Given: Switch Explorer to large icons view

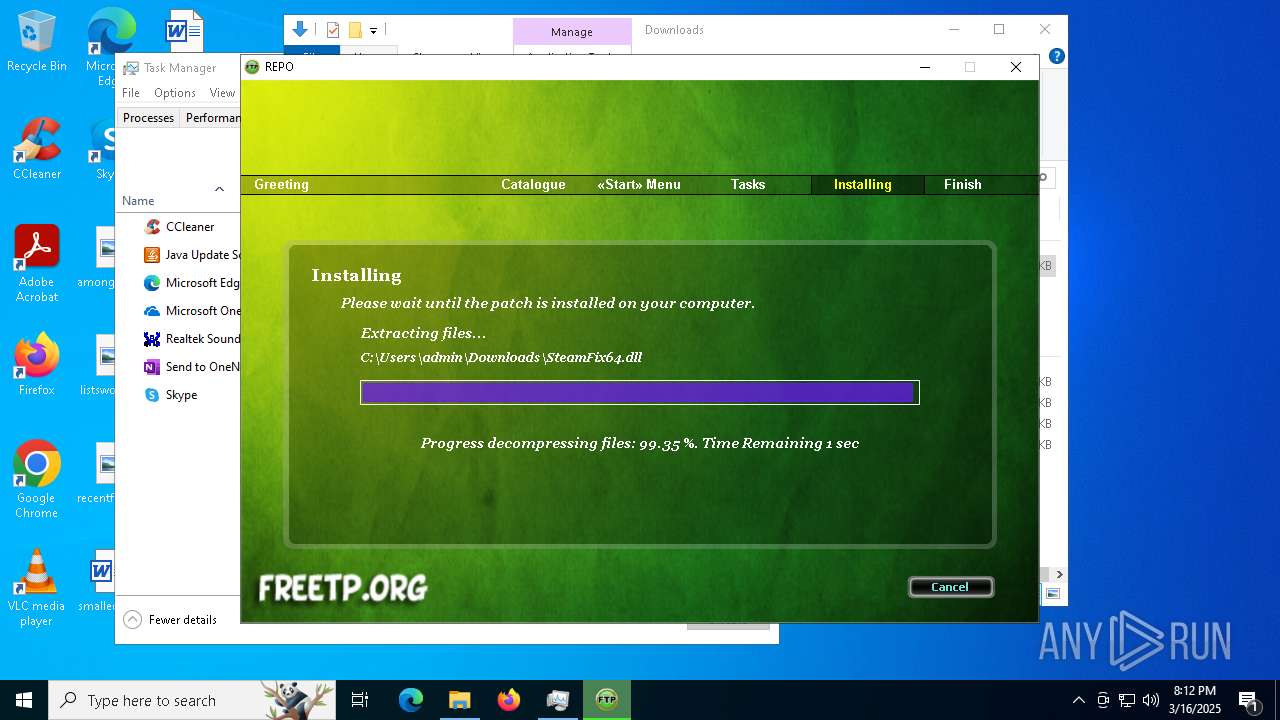Looking at the screenshot, I should click(1052, 594).
